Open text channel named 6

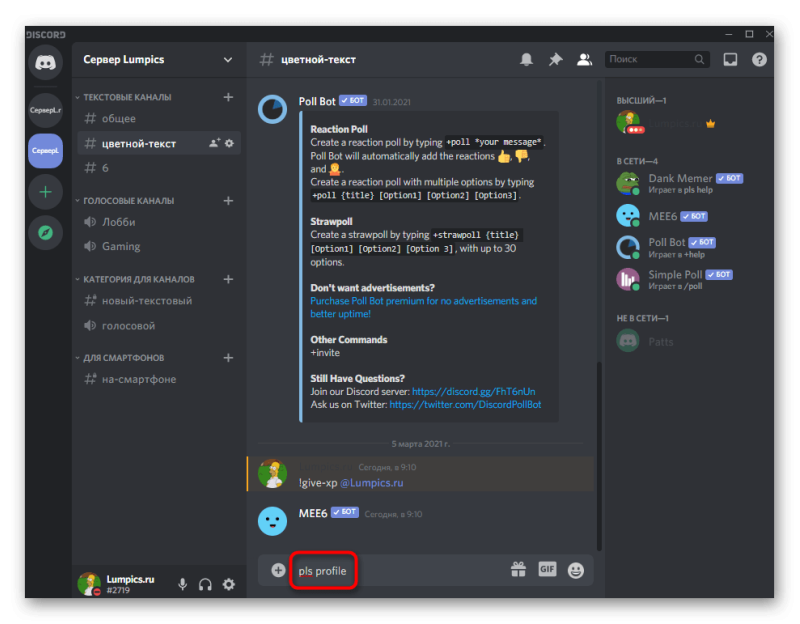(x=159, y=168)
